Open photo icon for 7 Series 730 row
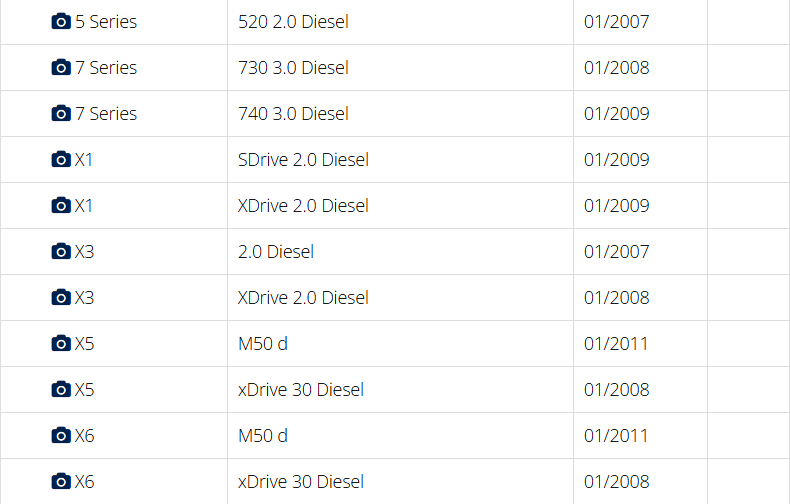The width and height of the screenshot is (790, 504). [x=61, y=68]
